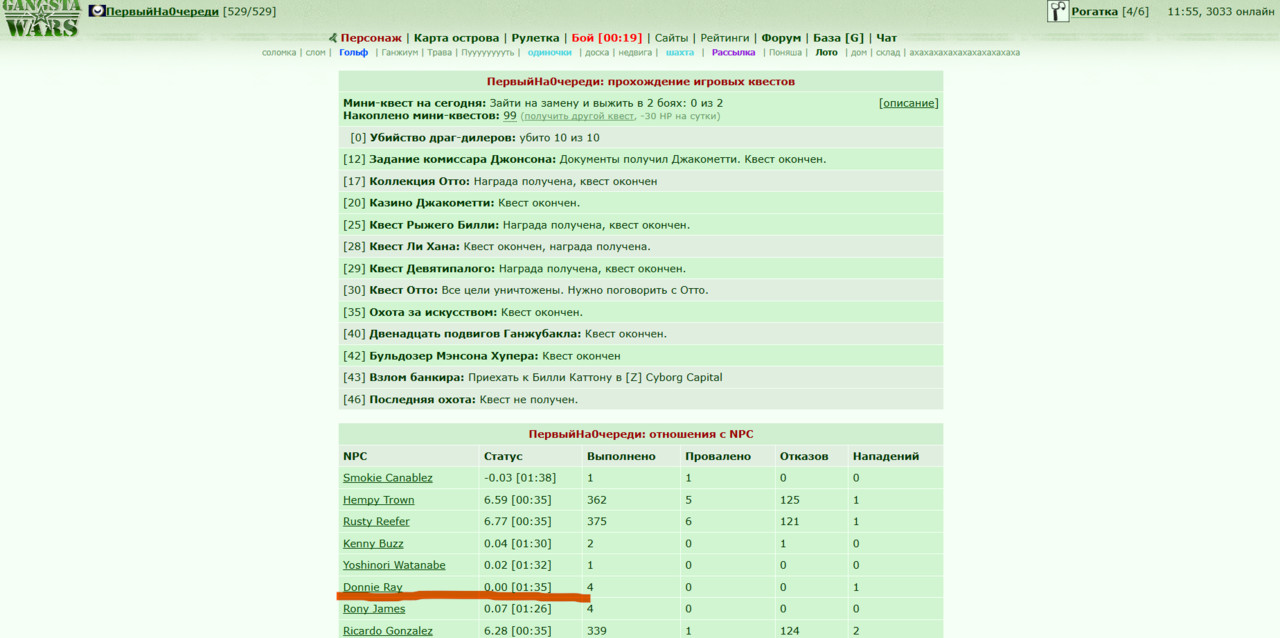Open the Ricardo Gonzalez NPC link
The image size is (1280, 638).
point(388,630)
